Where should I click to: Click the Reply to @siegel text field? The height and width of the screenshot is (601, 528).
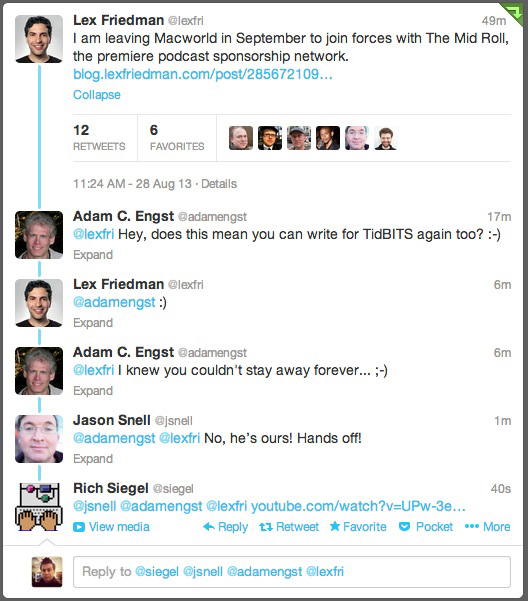click(292, 572)
